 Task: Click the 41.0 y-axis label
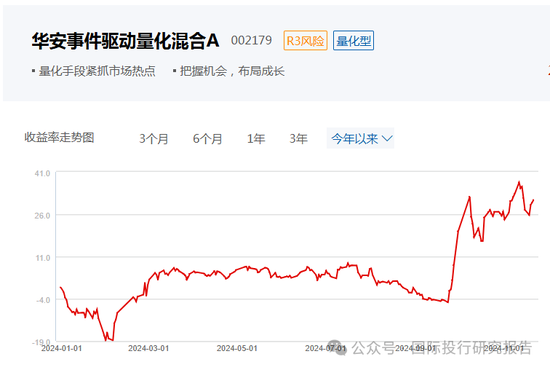click(x=42, y=173)
